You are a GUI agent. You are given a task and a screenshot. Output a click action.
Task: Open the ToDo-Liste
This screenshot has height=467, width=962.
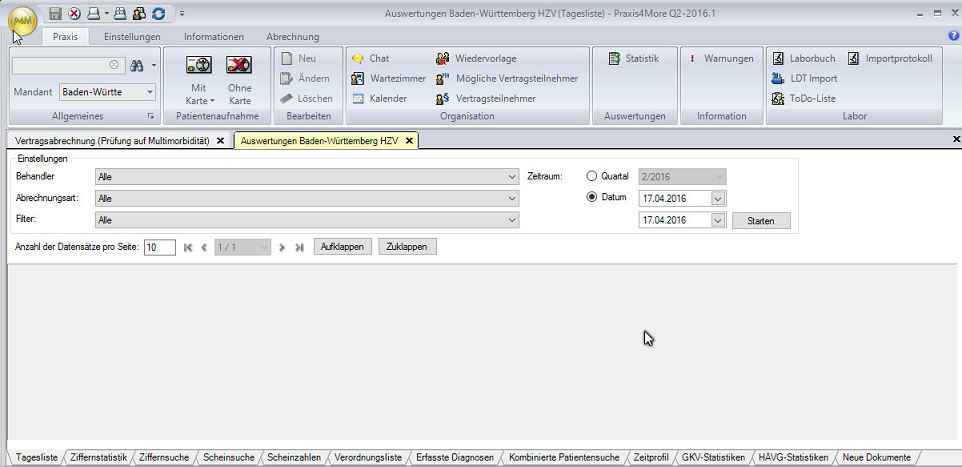(x=804, y=98)
